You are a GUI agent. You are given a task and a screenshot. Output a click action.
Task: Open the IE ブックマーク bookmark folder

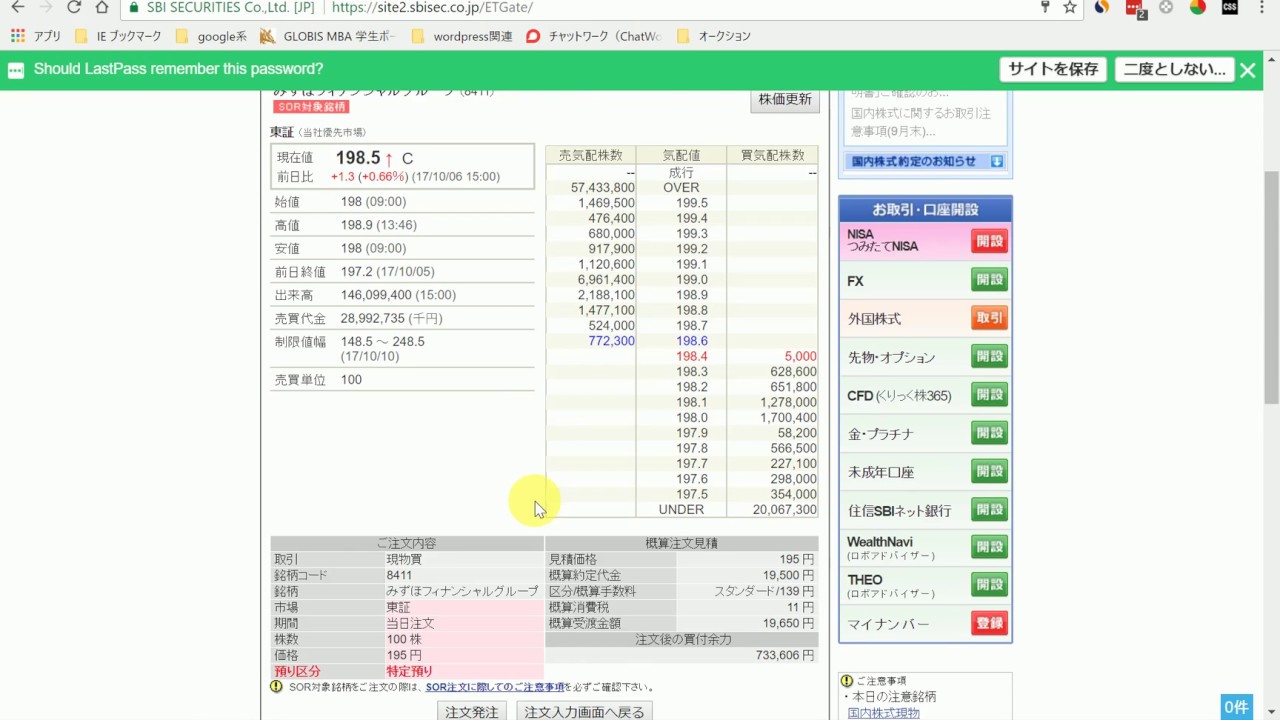pyautogui.click(x=119, y=36)
